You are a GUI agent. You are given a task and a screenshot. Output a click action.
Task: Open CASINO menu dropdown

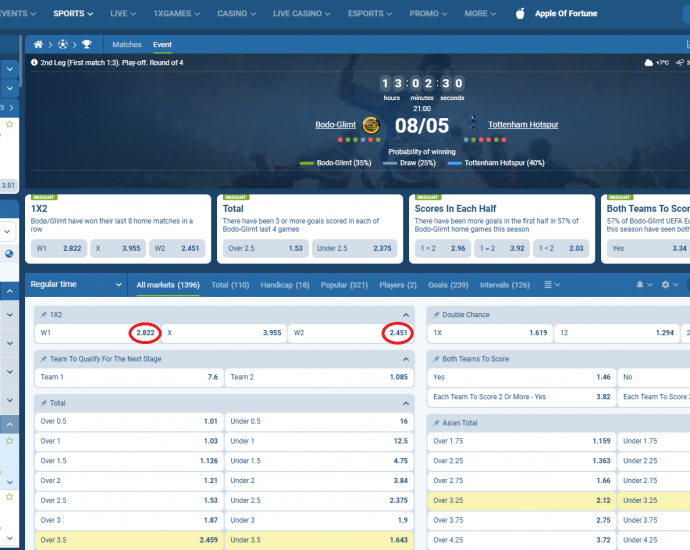[236, 14]
